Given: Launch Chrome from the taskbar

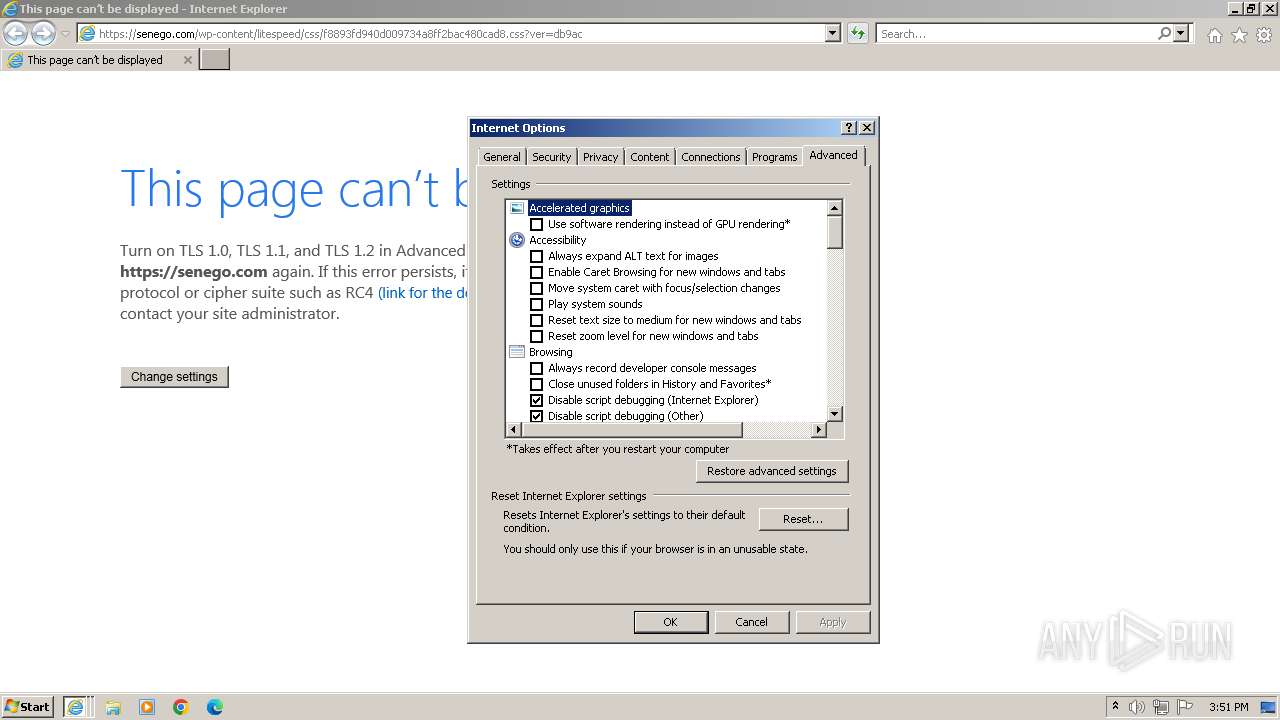Looking at the screenshot, I should (x=181, y=707).
